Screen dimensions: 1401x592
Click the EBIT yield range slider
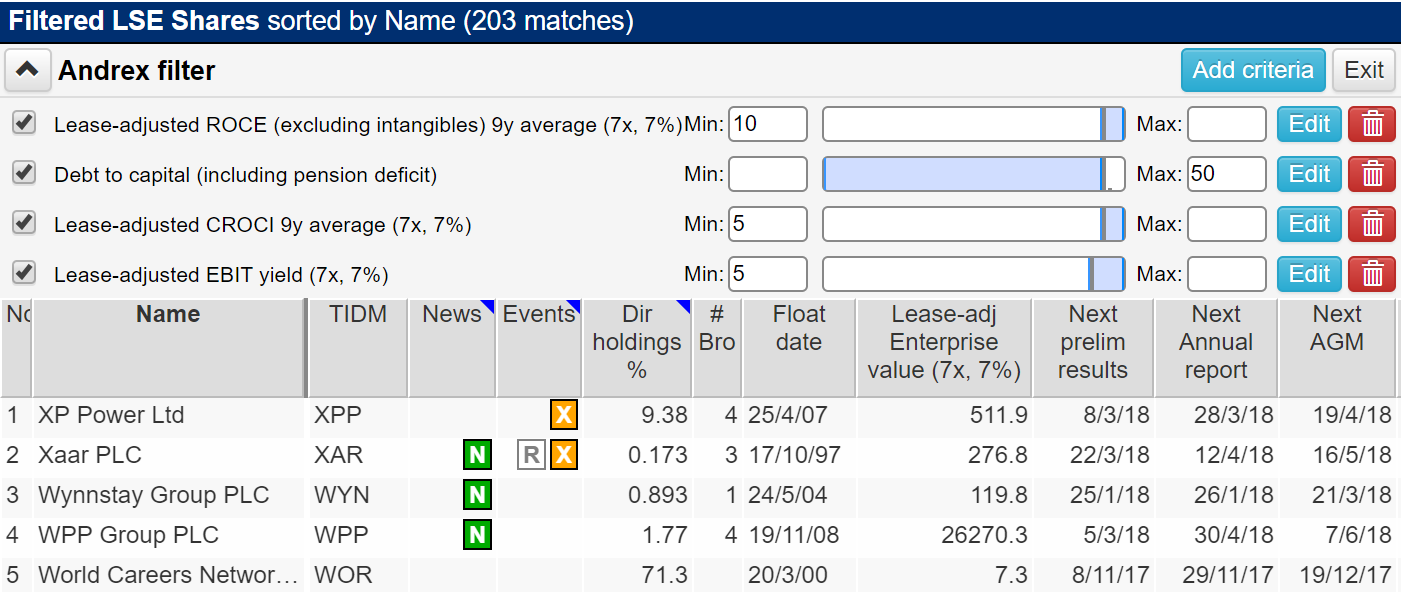coord(973,274)
